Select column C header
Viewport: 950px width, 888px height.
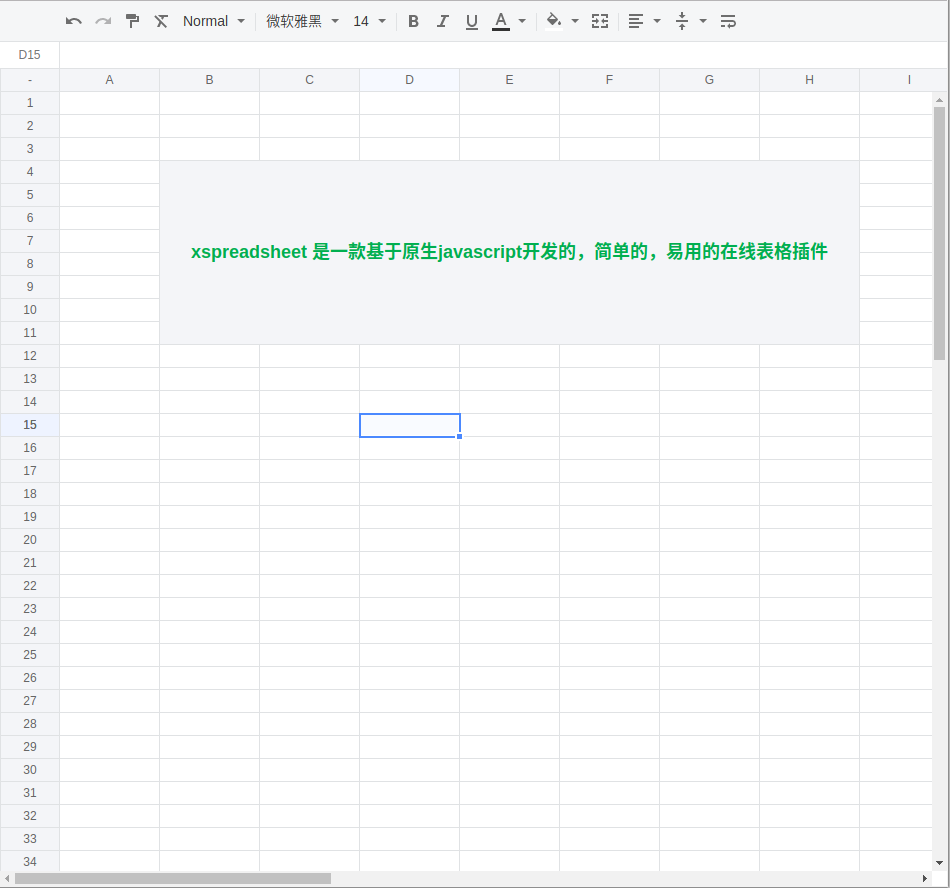point(310,80)
